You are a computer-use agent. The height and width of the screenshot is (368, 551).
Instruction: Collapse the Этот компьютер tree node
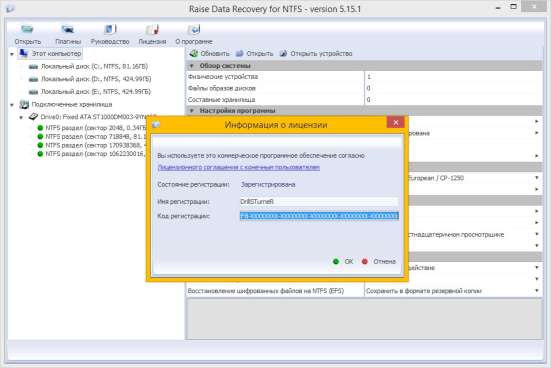pos(12,54)
